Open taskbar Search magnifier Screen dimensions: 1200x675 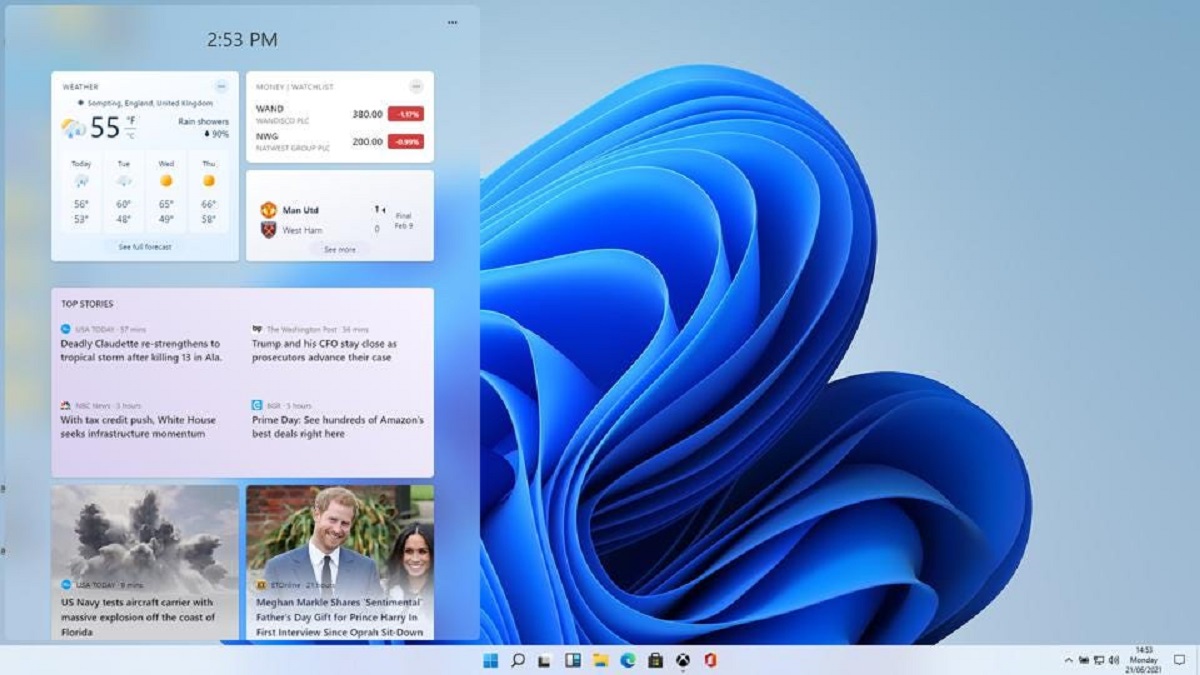[x=518, y=660]
